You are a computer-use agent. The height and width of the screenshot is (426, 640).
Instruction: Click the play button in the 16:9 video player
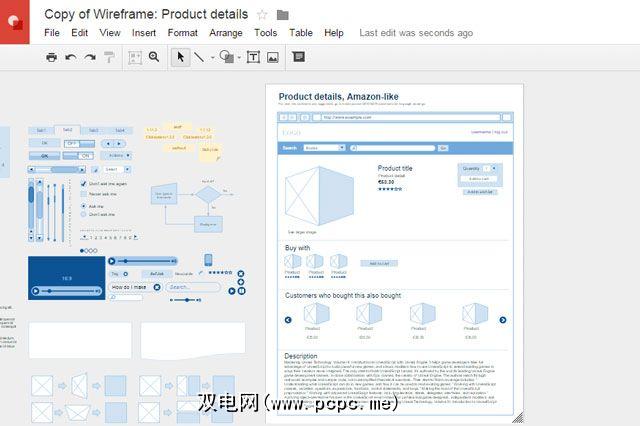36,291
